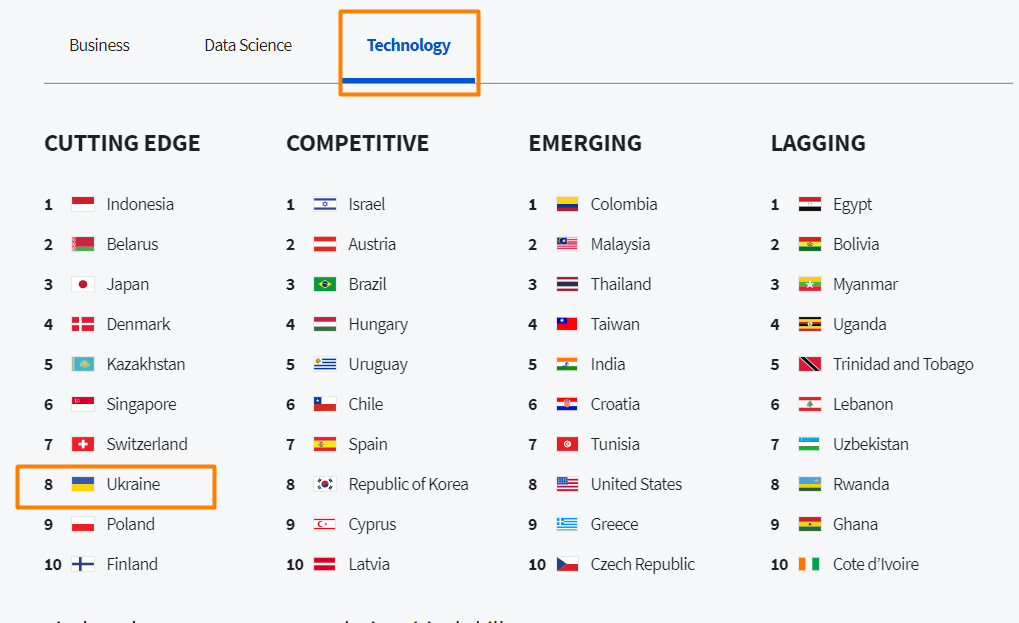The image size is (1019, 623).
Task: Select Cote d'Ivoire in Lagging list
Action: click(x=876, y=565)
